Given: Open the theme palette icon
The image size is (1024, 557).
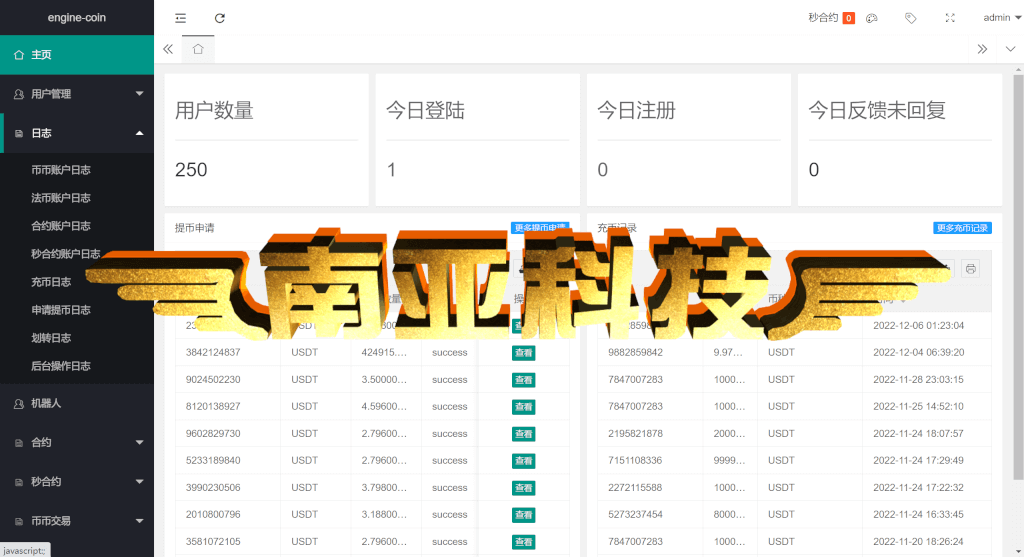Looking at the screenshot, I should point(871,18).
